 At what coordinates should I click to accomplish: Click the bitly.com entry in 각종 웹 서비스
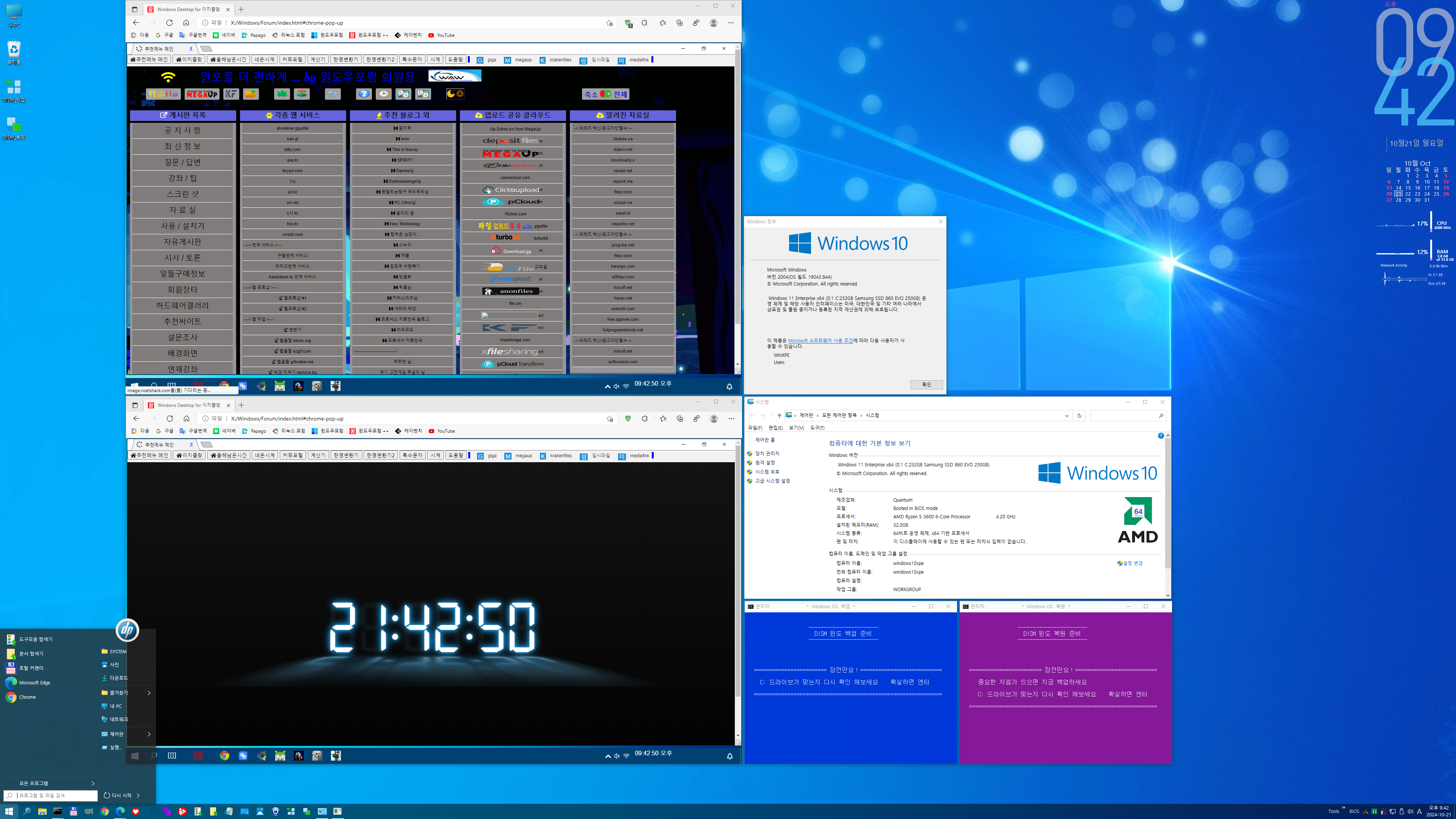[x=292, y=150]
